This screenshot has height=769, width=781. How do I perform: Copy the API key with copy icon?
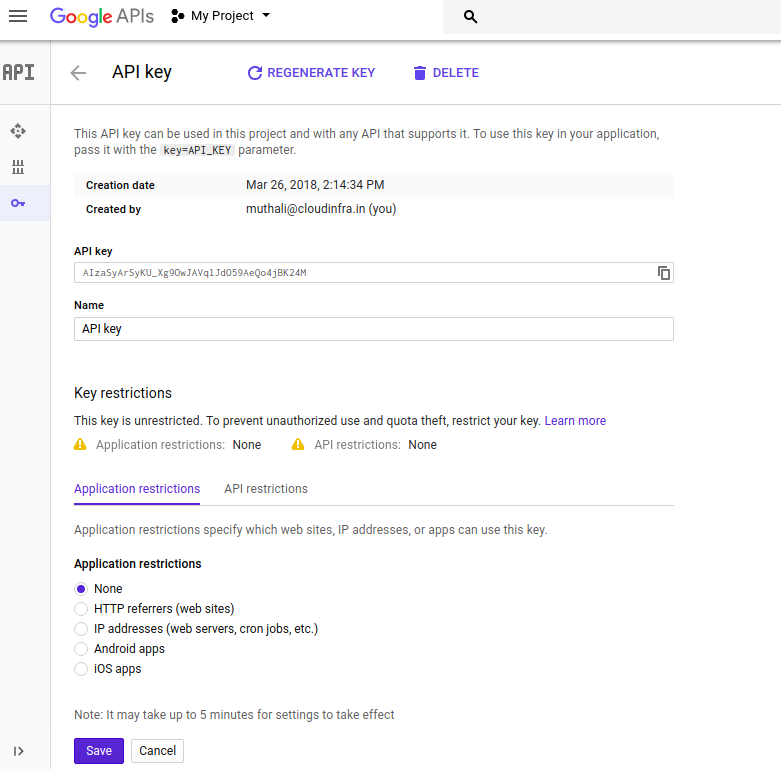tap(663, 273)
